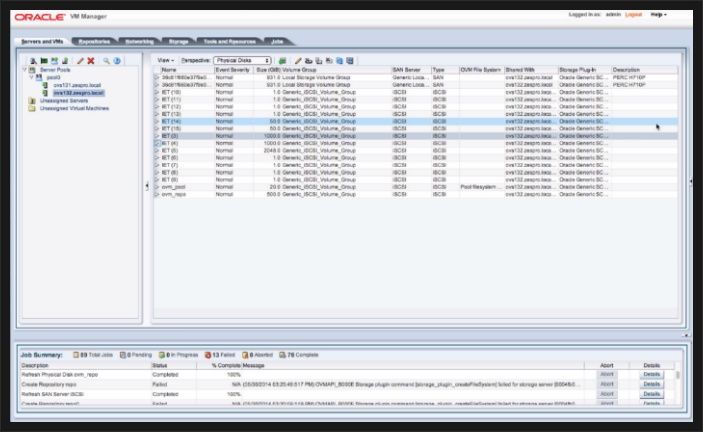This screenshot has height=432, width=703.
Task: Click the Logout link
Action: pos(633,15)
